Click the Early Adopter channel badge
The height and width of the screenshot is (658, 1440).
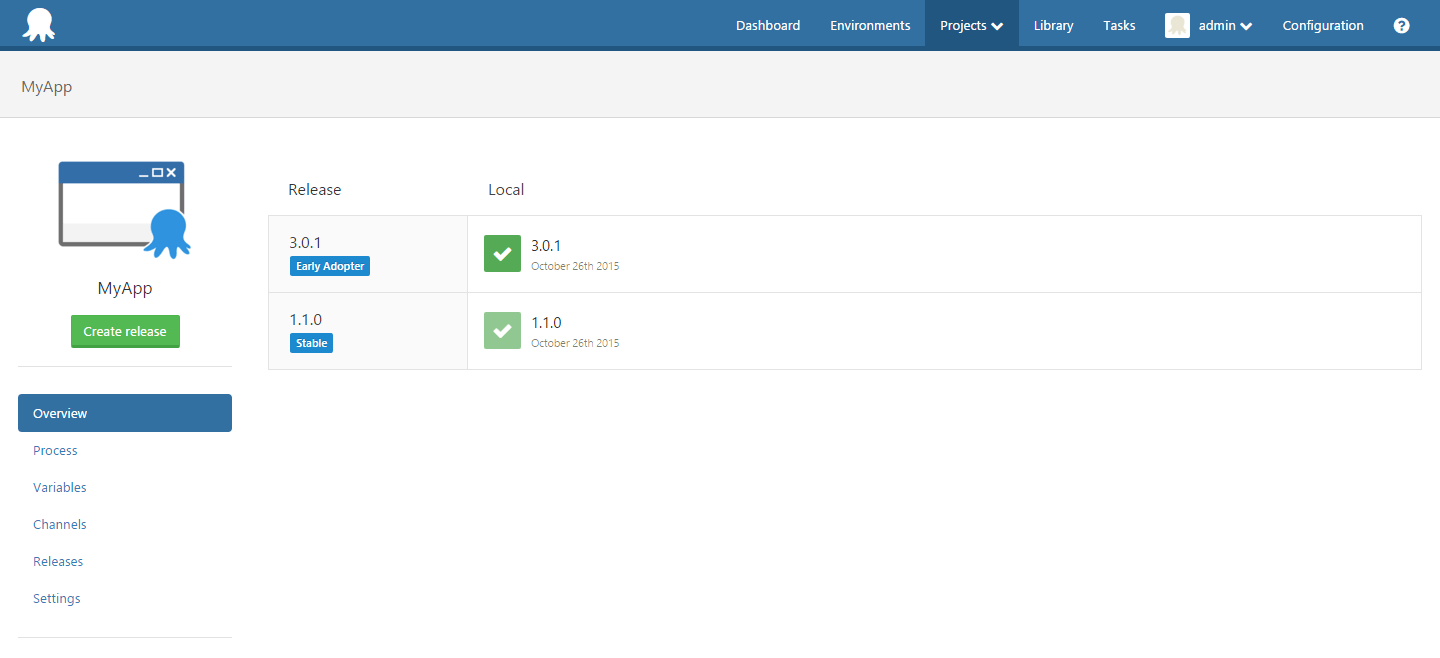(x=330, y=267)
